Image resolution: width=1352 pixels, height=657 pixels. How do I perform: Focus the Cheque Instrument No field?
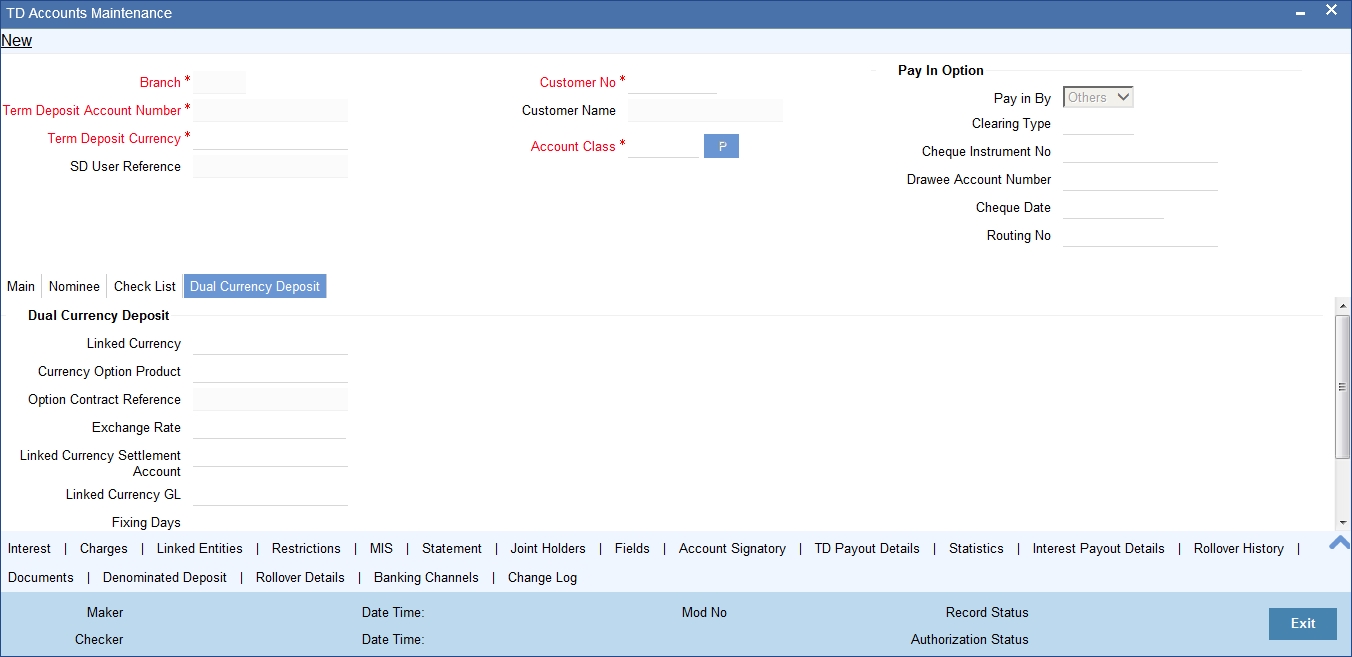tap(1140, 152)
